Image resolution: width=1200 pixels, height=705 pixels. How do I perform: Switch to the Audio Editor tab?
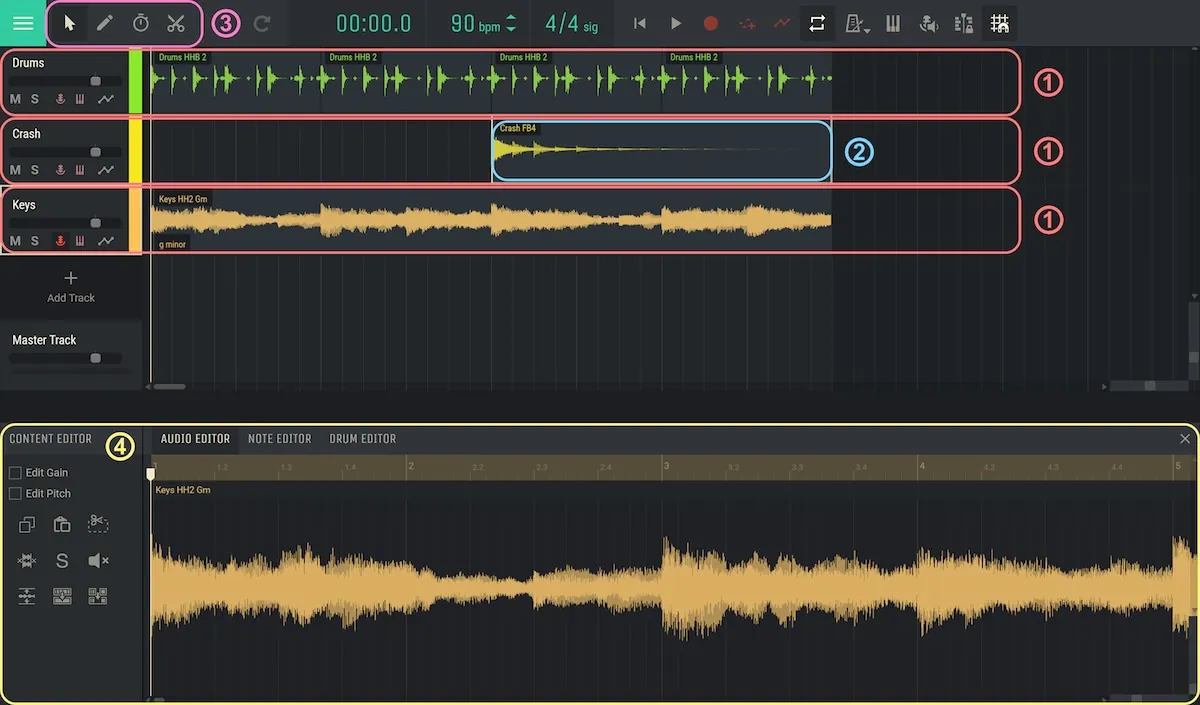[x=195, y=439]
